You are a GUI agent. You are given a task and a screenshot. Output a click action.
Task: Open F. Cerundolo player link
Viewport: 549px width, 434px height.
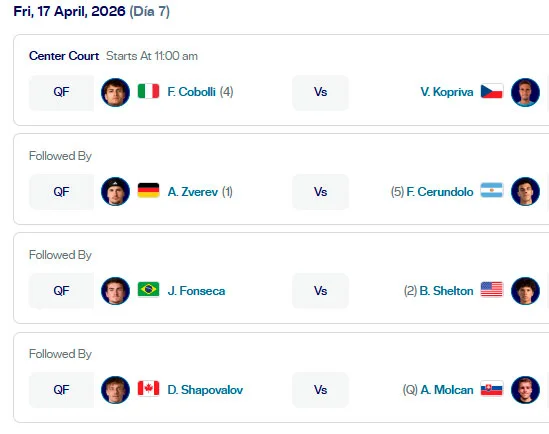(440, 192)
